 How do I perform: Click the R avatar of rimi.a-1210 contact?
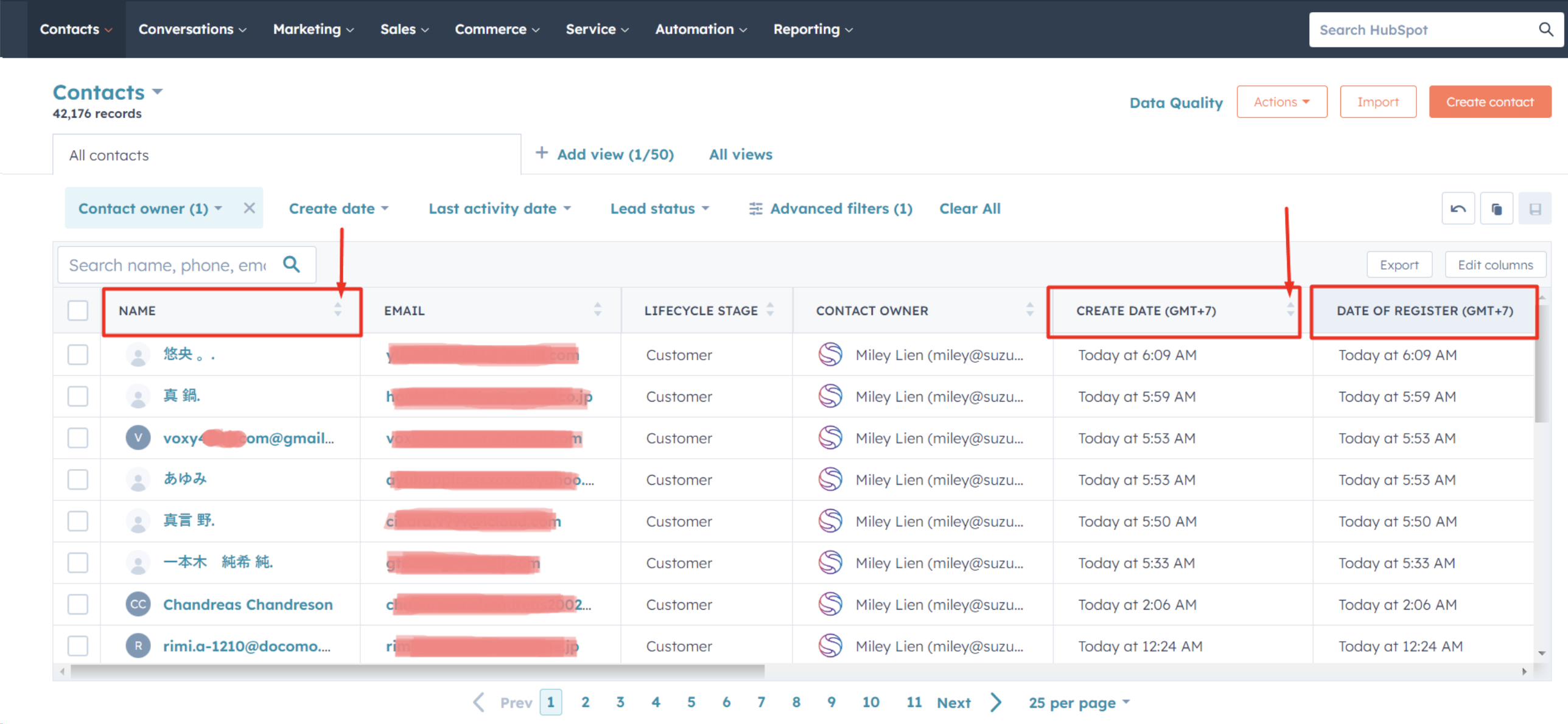[138, 646]
